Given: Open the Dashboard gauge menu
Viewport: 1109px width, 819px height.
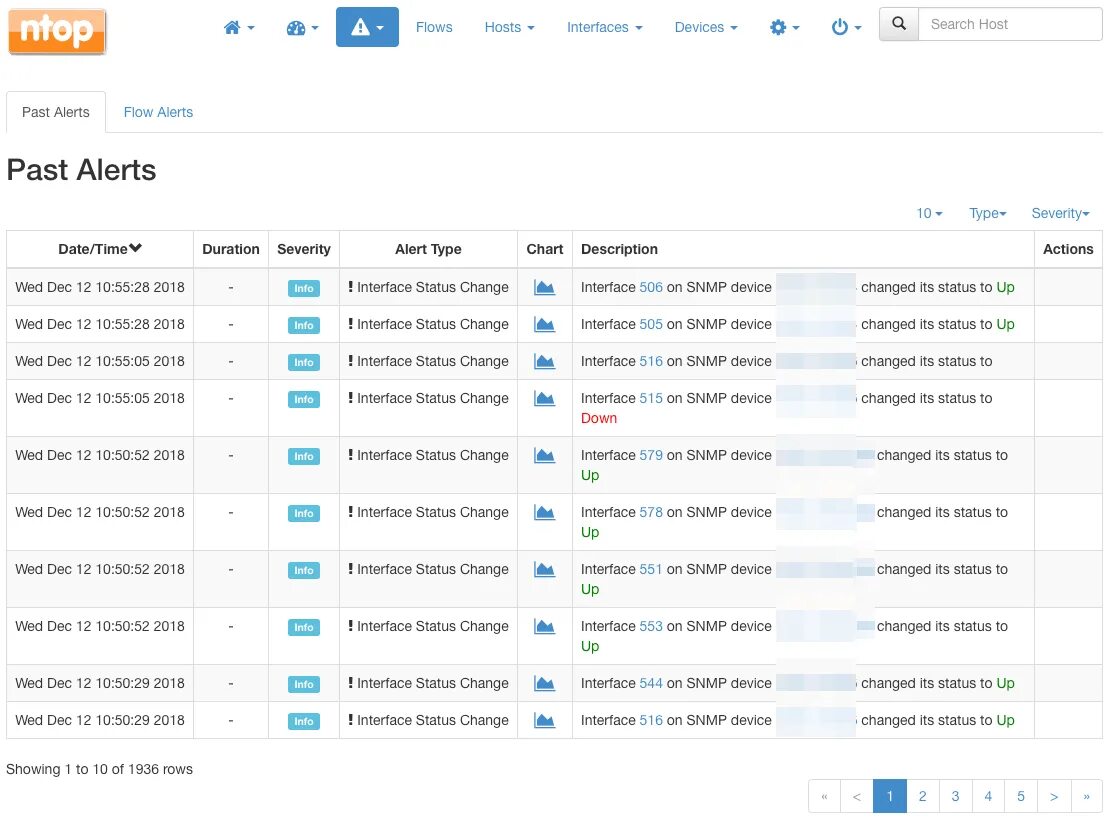Looking at the screenshot, I should pyautogui.click(x=303, y=28).
